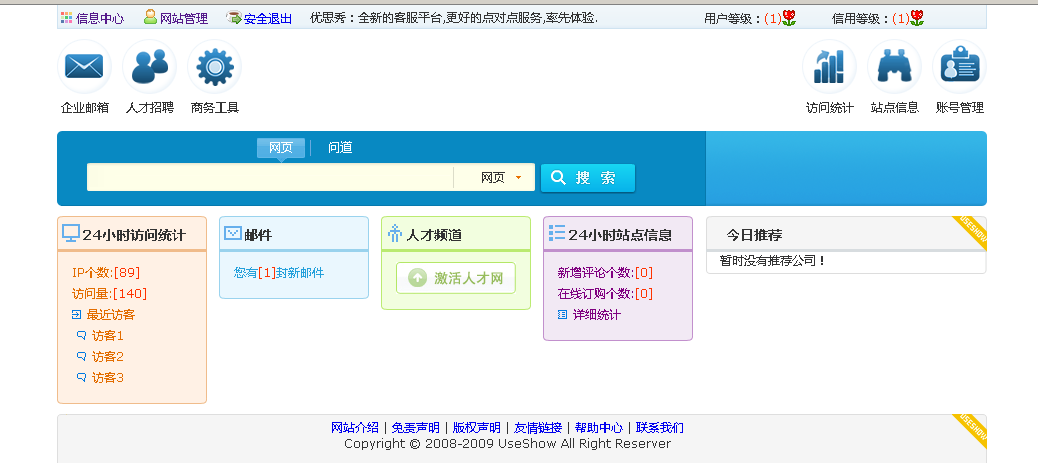Screen dimensions: 1038x463
Task: Open the 详细统计 link
Action: (597, 315)
